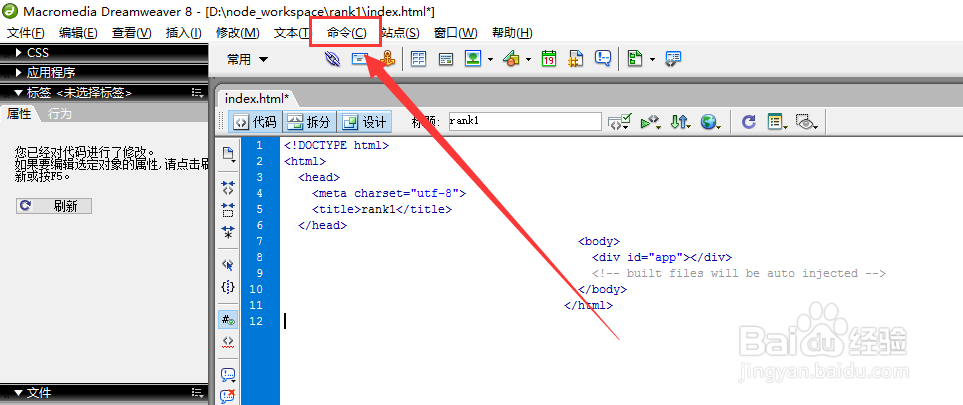The width and height of the screenshot is (963, 405).
Task: Insert a Hyperlink from the toolbar
Action: tap(332, 59)
